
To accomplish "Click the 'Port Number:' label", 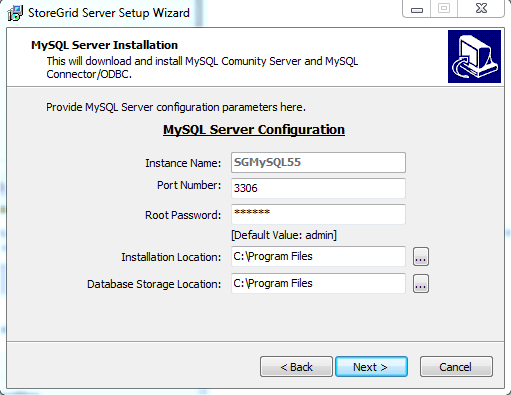I will (x=189, y=185).
